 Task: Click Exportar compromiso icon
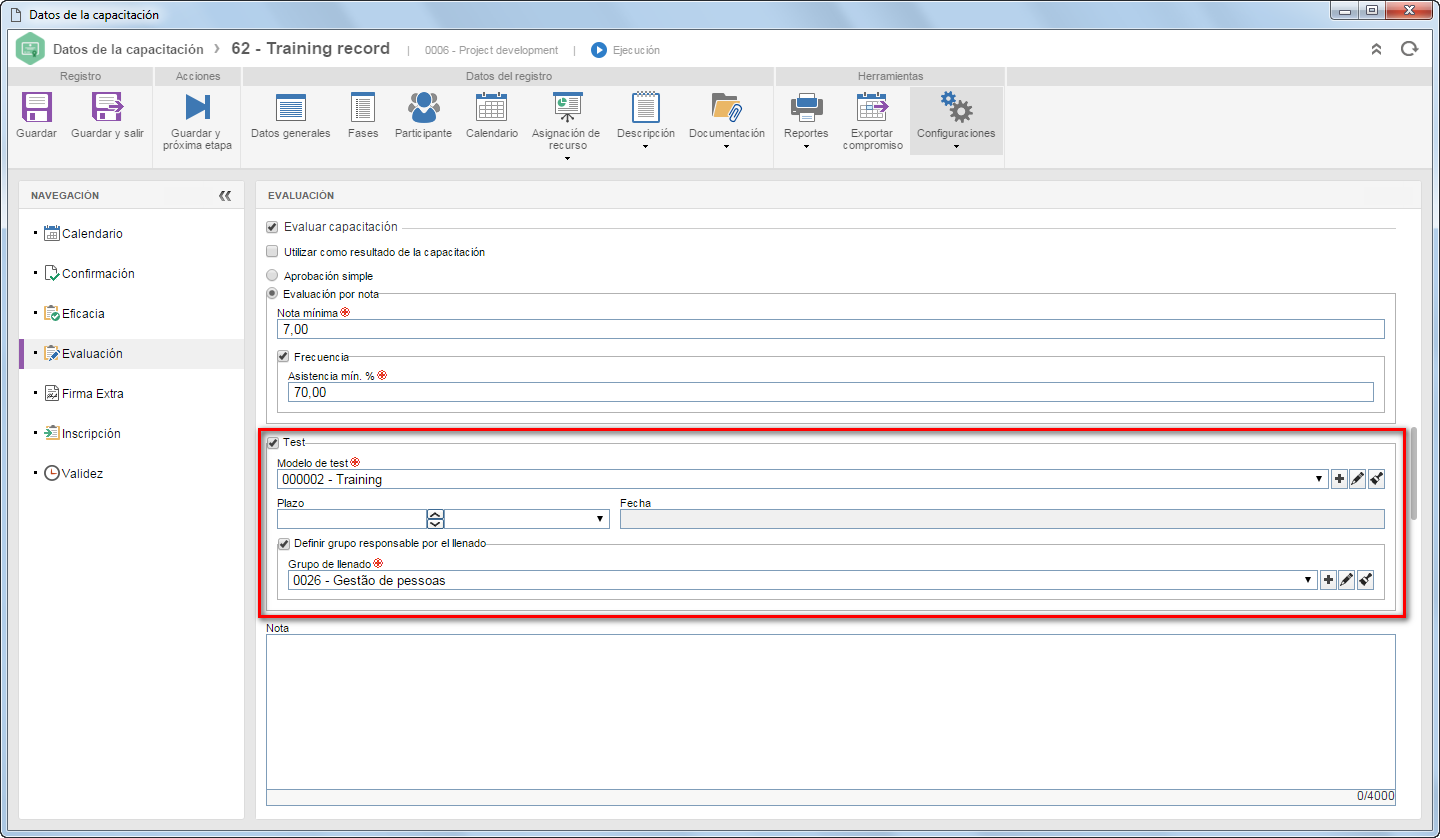(x=872, y=106)
